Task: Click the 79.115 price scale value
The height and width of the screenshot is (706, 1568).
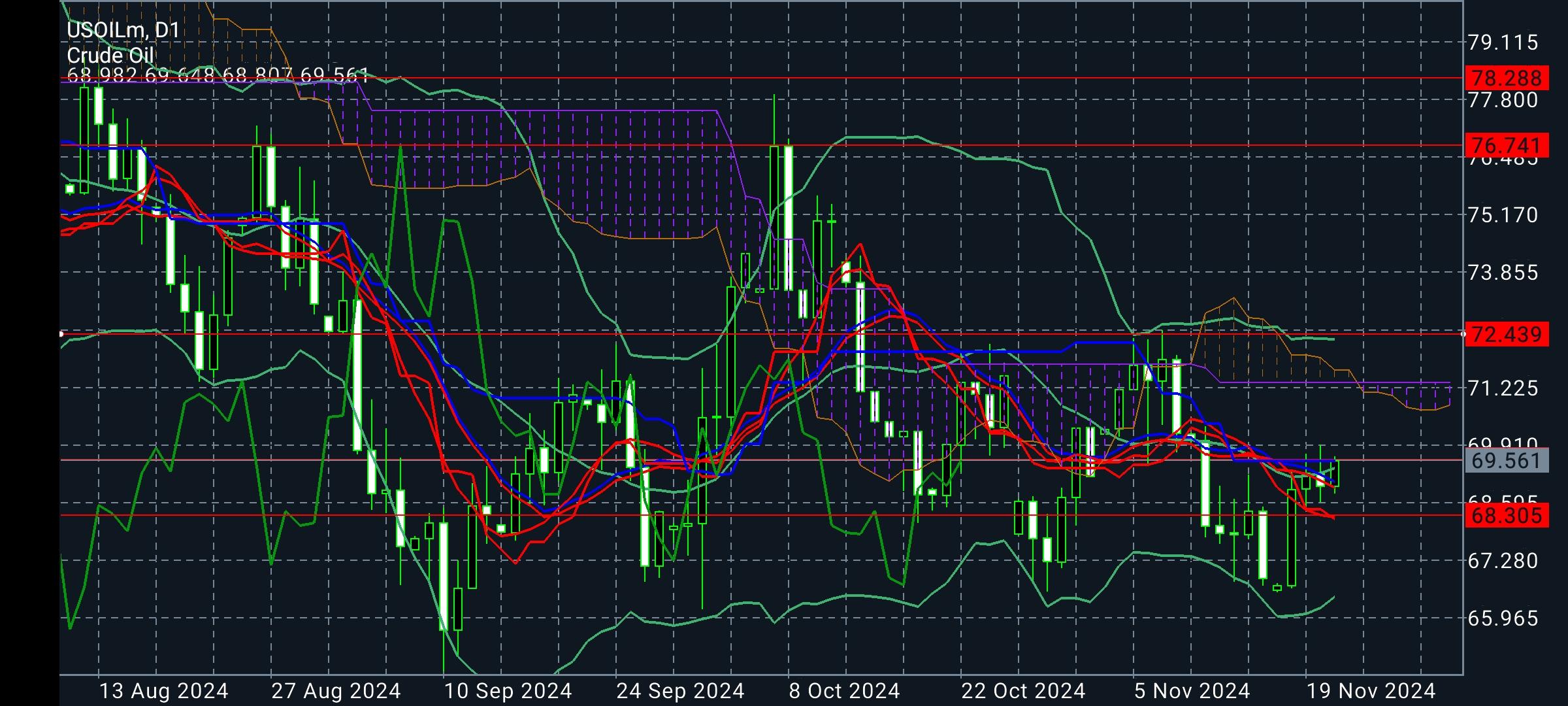Action: [x=1503, y=42]
